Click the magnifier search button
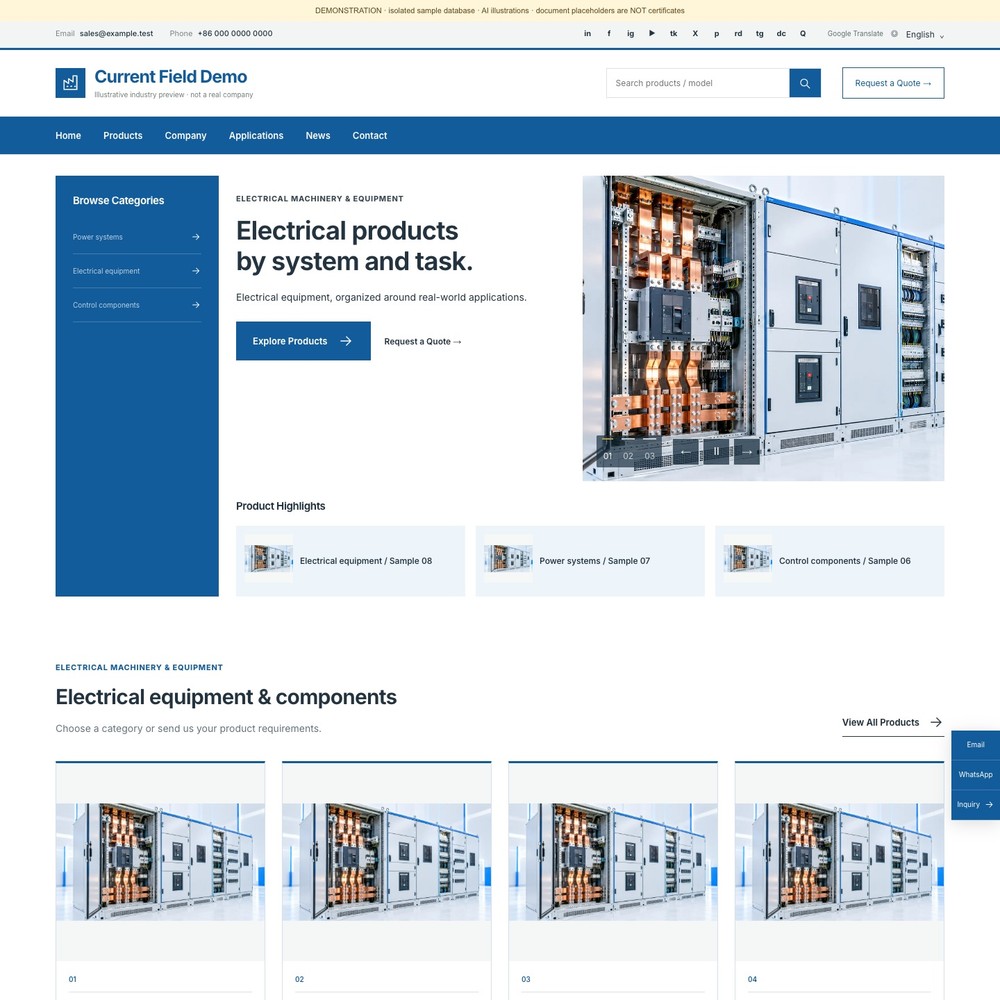1000x1000 pixels. pyautogui.click(x=805, y=84)
